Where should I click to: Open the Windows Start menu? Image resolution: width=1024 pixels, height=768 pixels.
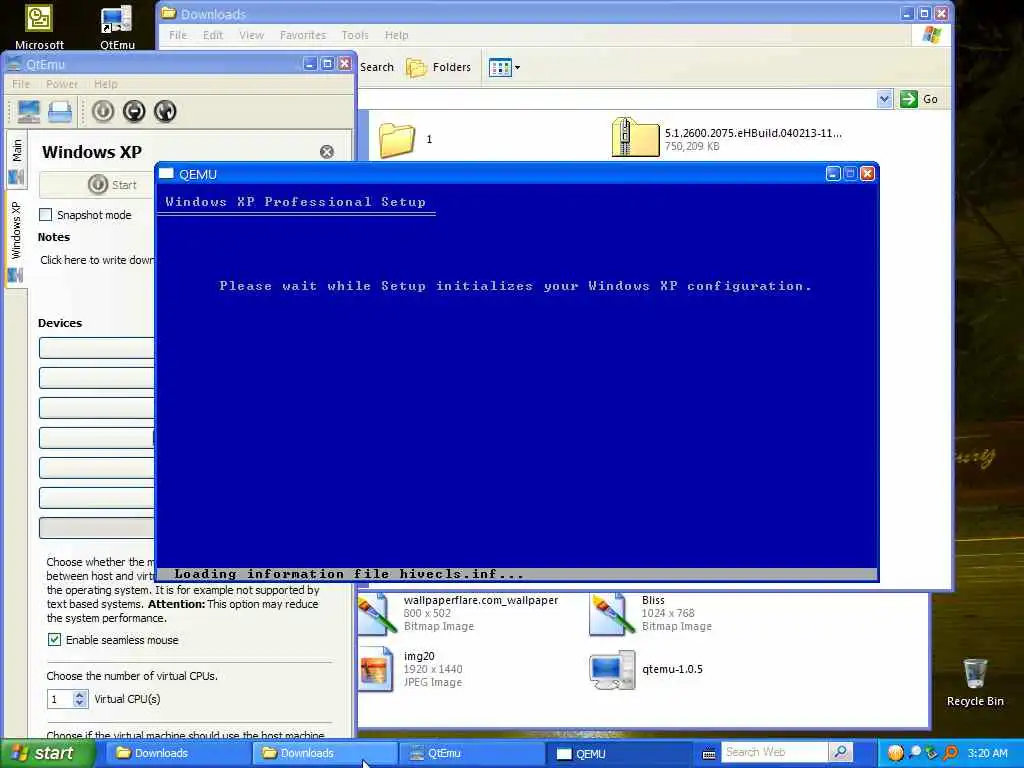click(46, 754)
